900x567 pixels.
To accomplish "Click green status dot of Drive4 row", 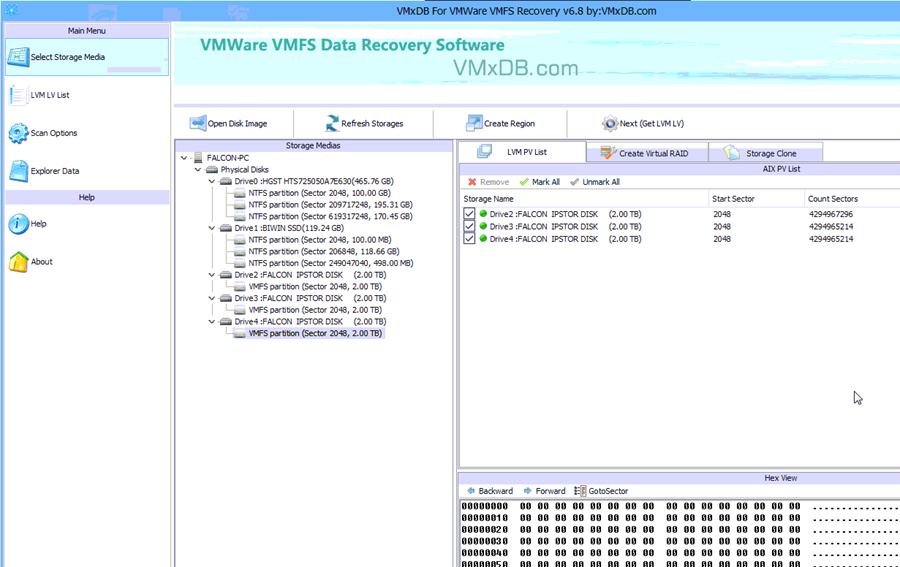I will point(483,239).
